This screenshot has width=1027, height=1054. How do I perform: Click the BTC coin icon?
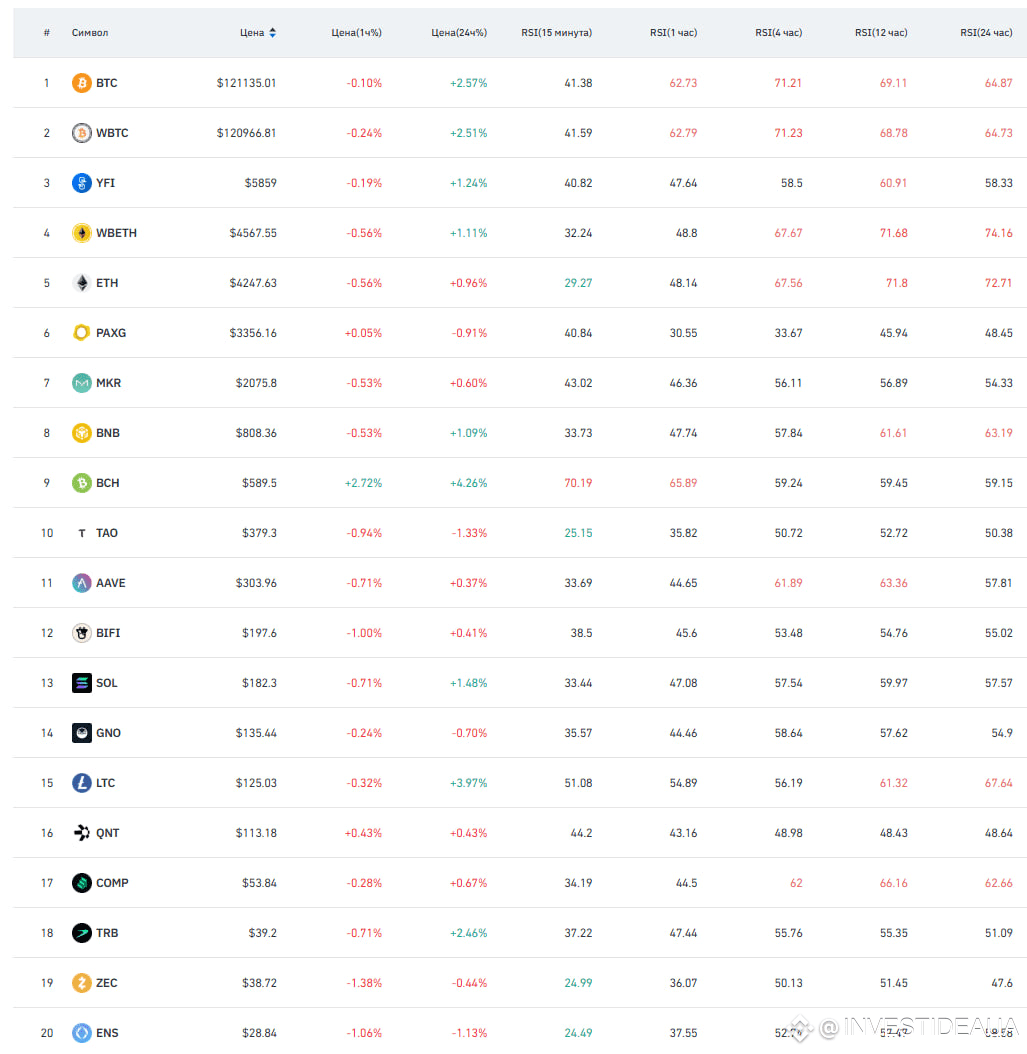coord(81,83)
